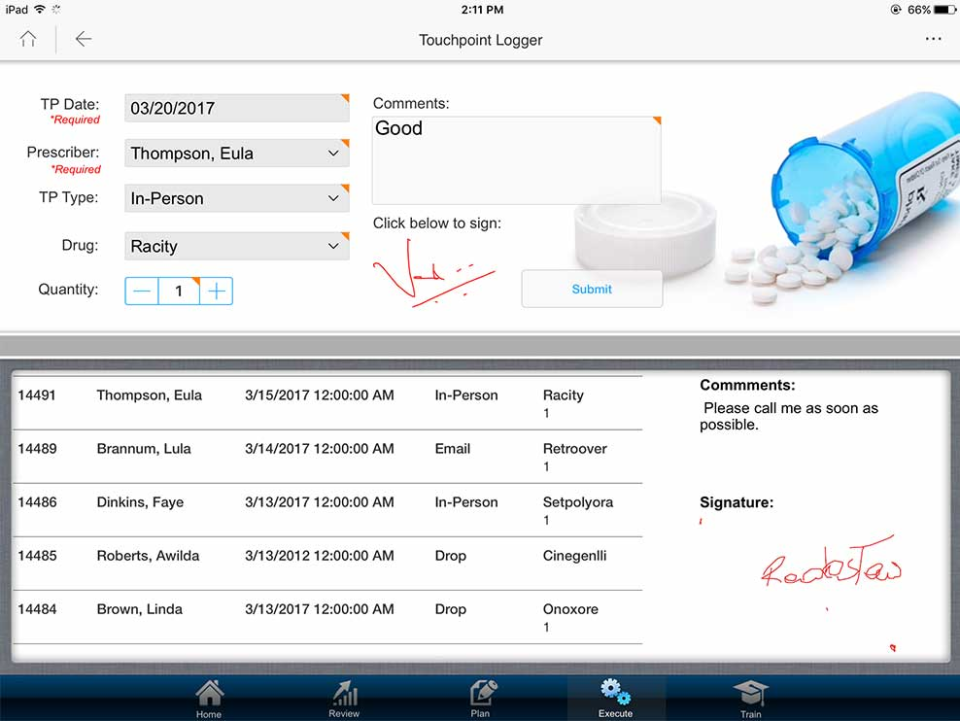Tap the home icon in top-left corner

click(28, 39)
